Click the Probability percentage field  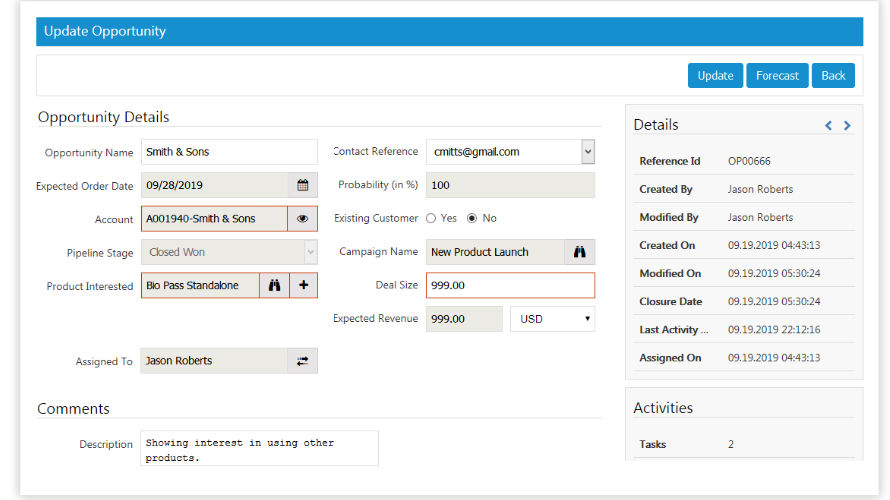(x=510, y=185)
